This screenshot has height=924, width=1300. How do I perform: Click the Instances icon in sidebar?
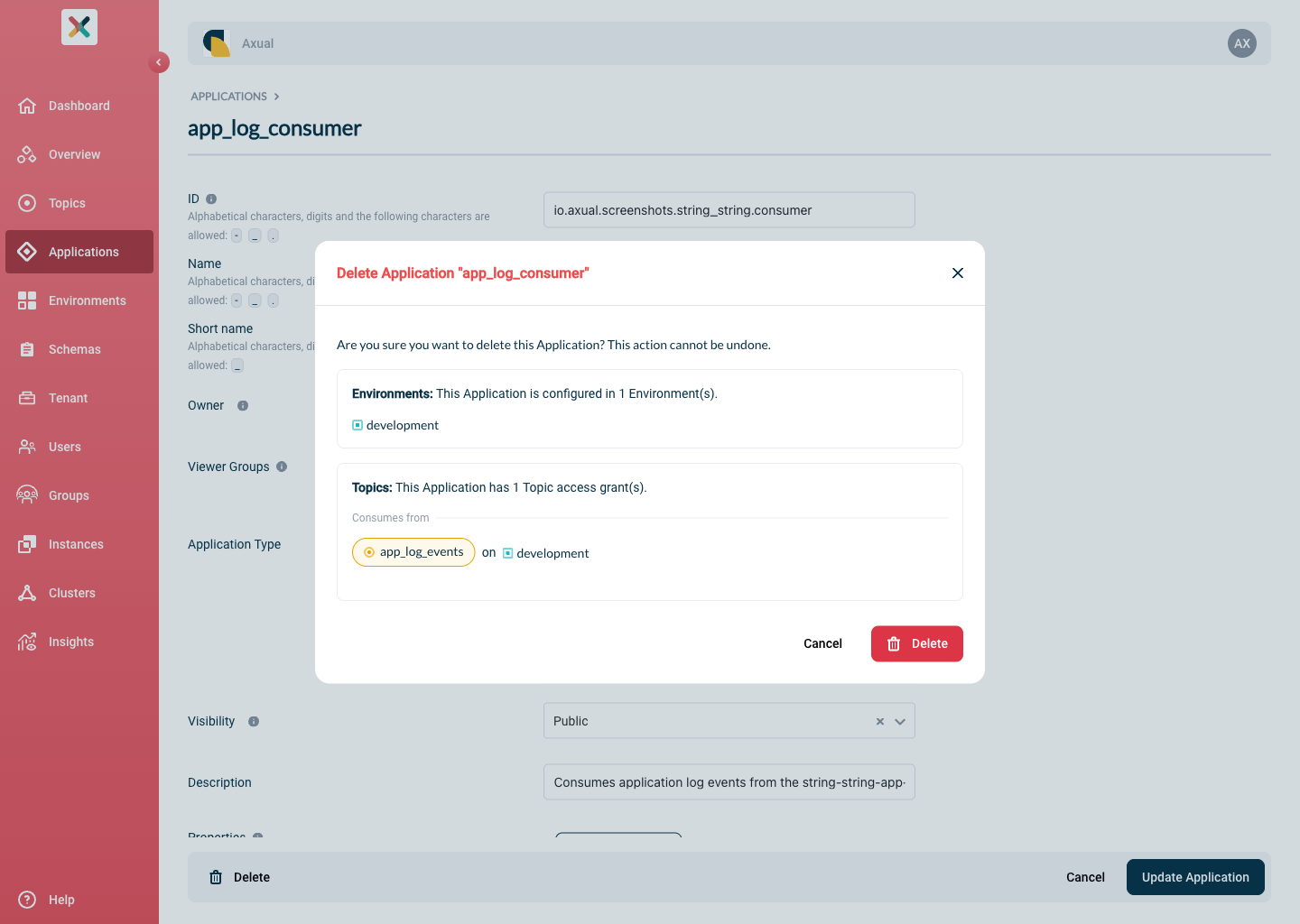[x=27, y=544]
